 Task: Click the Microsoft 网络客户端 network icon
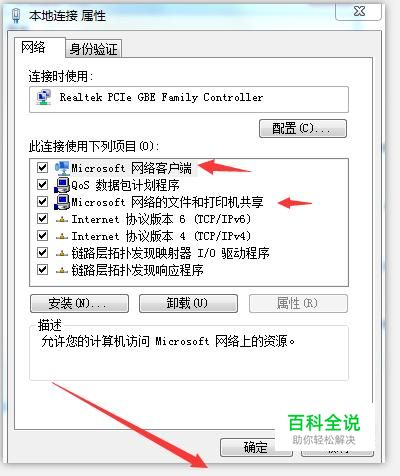coord(62,168)
